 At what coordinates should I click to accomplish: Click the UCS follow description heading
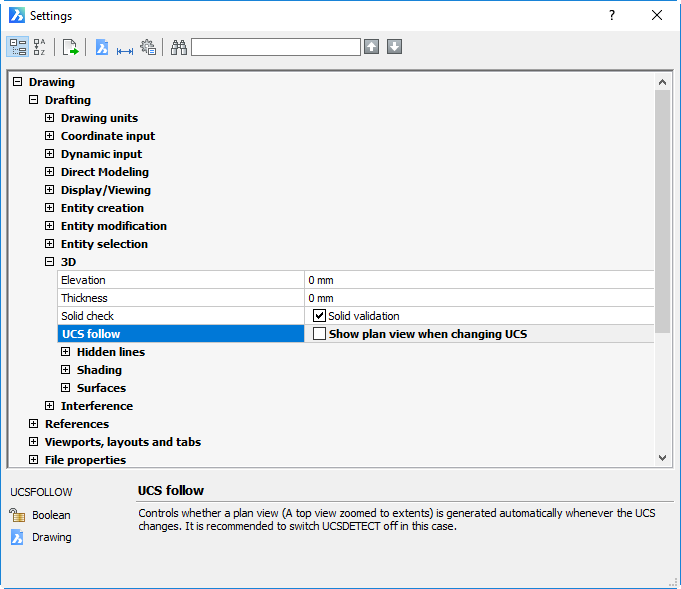(x=171, y=490)
